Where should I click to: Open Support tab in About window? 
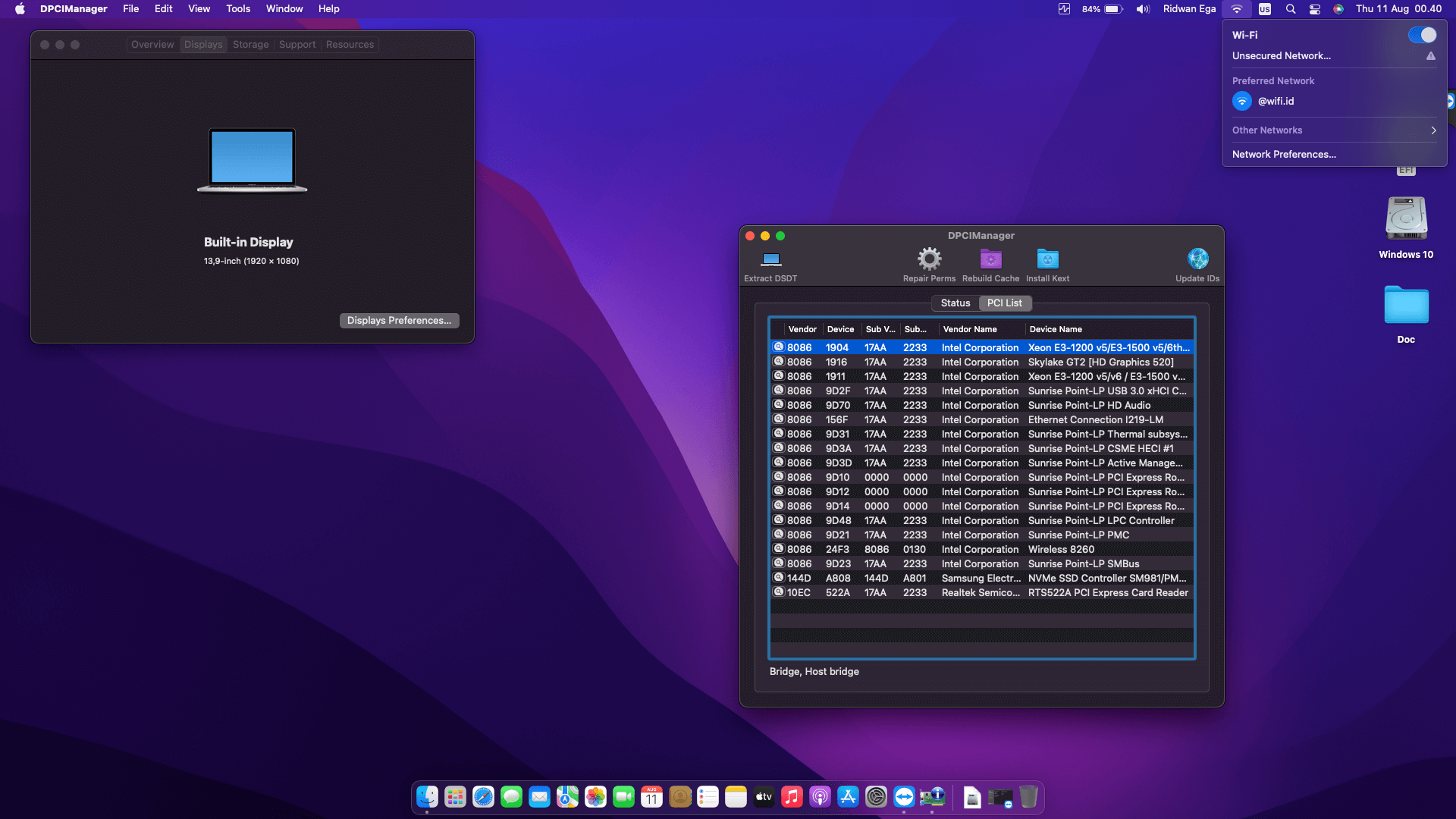tap(297, 45)
